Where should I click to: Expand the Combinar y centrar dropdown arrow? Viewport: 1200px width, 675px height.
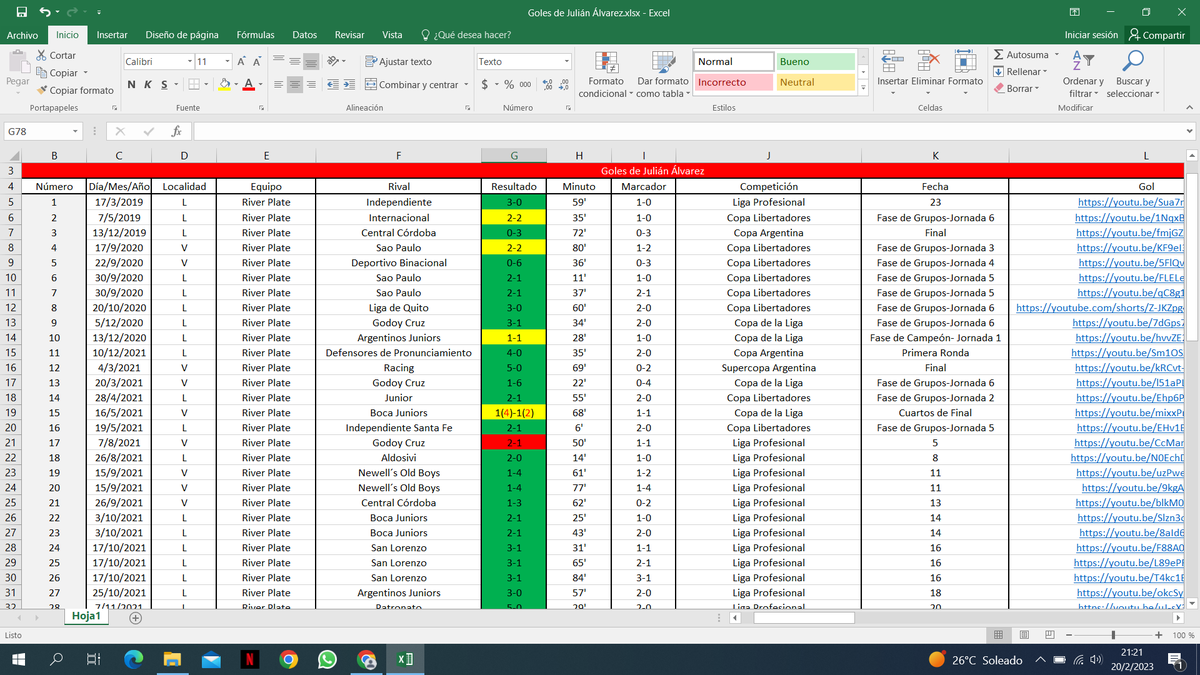(465, 85)
